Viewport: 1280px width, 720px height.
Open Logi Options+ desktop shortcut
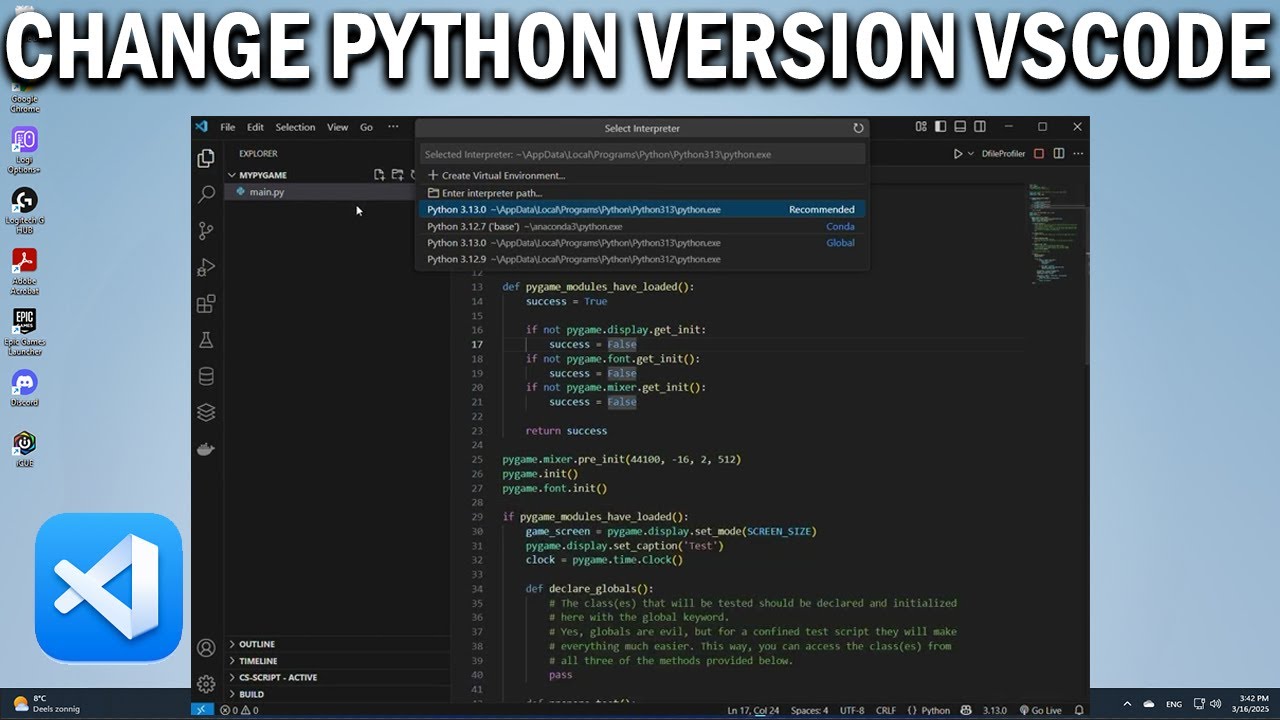pos(25,150)
